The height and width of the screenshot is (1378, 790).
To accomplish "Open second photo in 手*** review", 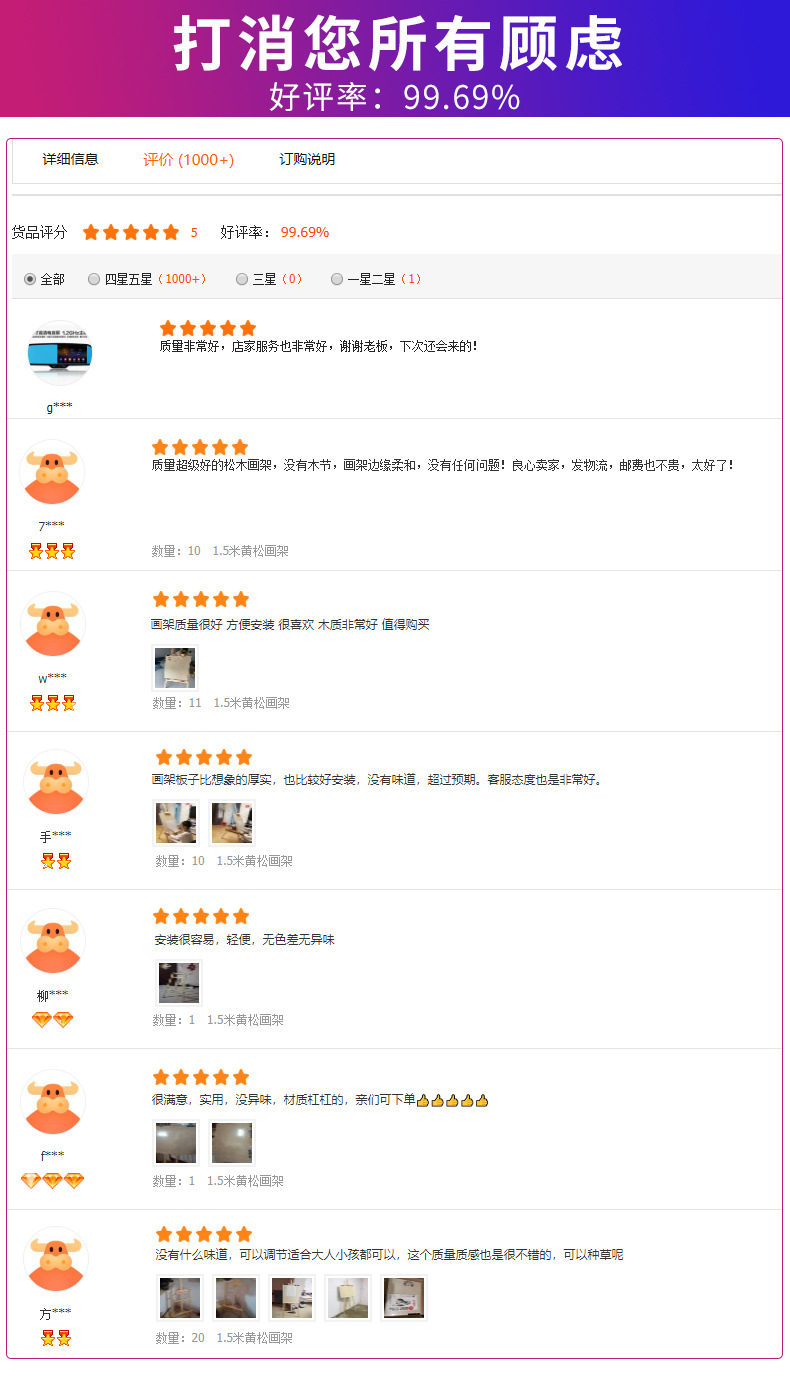I will pyautogui.click(x=232, y=823).
